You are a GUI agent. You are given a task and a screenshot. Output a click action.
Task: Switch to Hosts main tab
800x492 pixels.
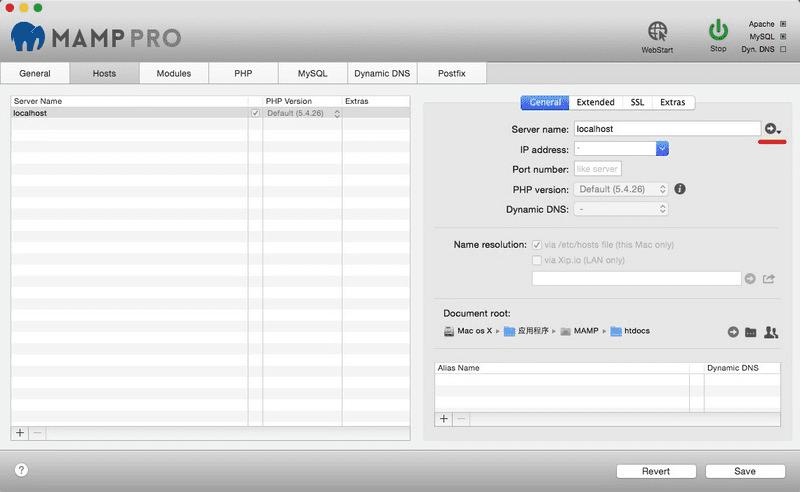click(x=104, y=73)
